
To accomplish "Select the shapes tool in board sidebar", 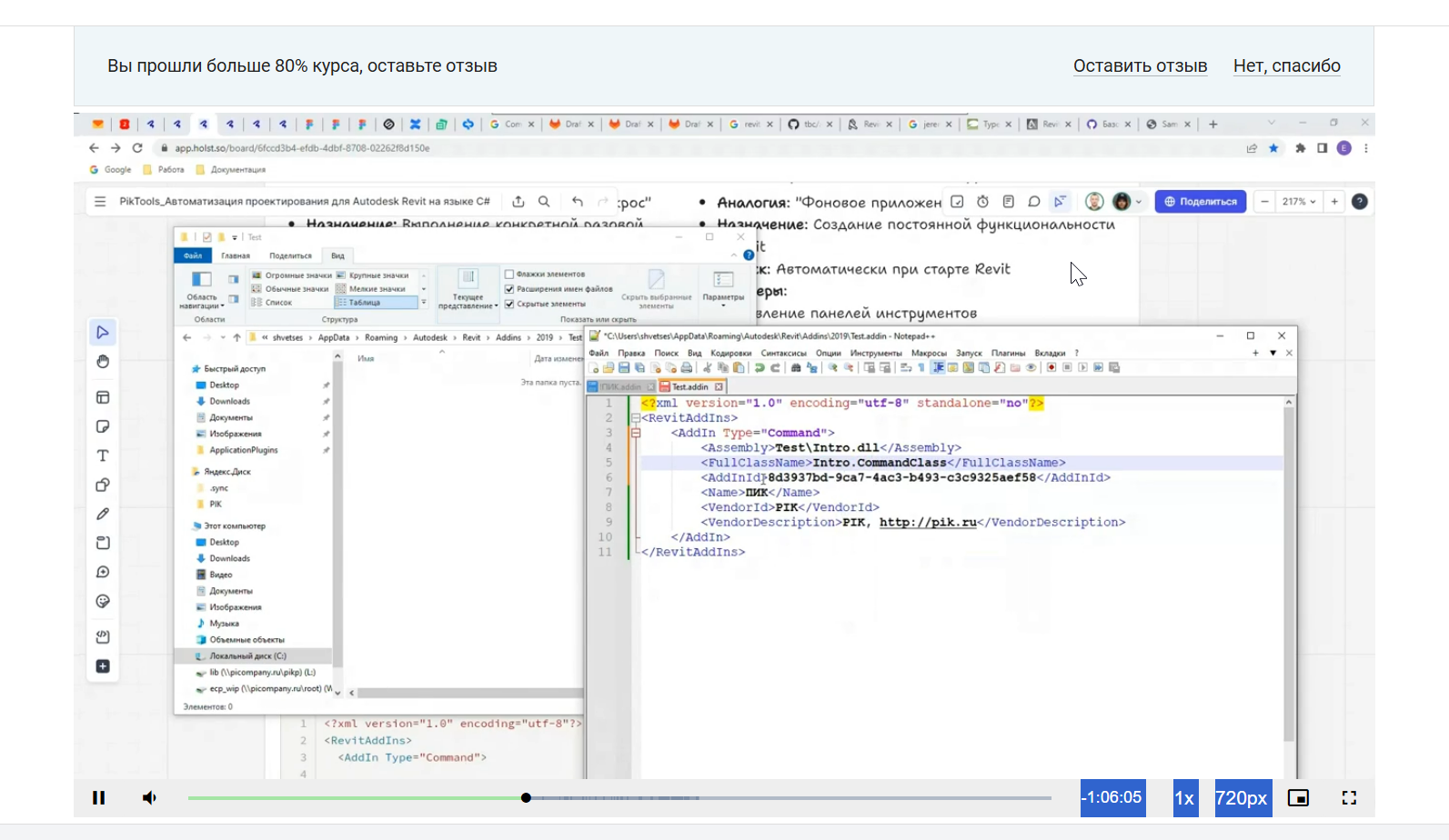I will click(x=103, y=485).
